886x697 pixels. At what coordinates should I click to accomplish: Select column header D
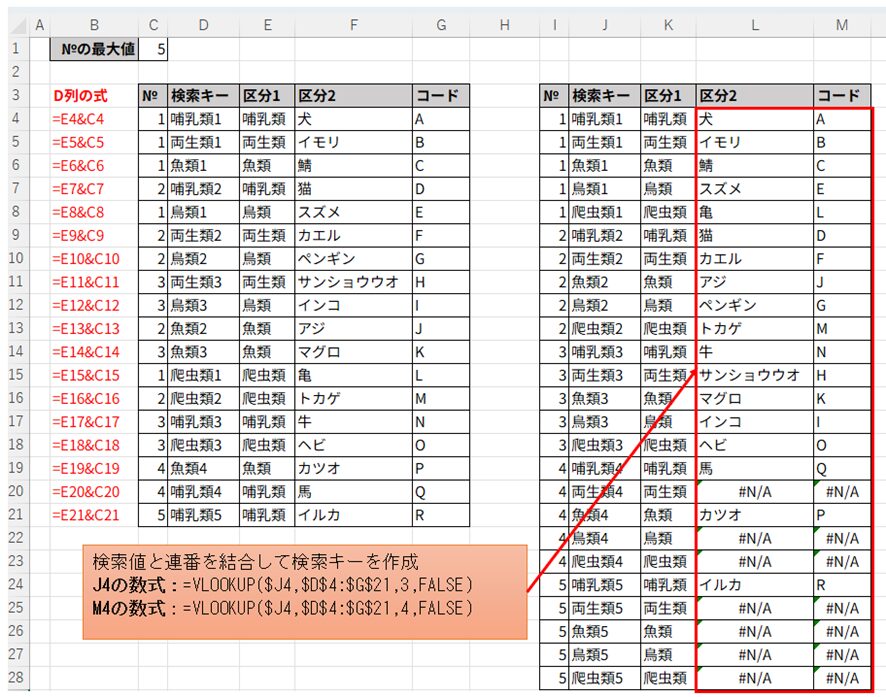click(x=203, y=22)
